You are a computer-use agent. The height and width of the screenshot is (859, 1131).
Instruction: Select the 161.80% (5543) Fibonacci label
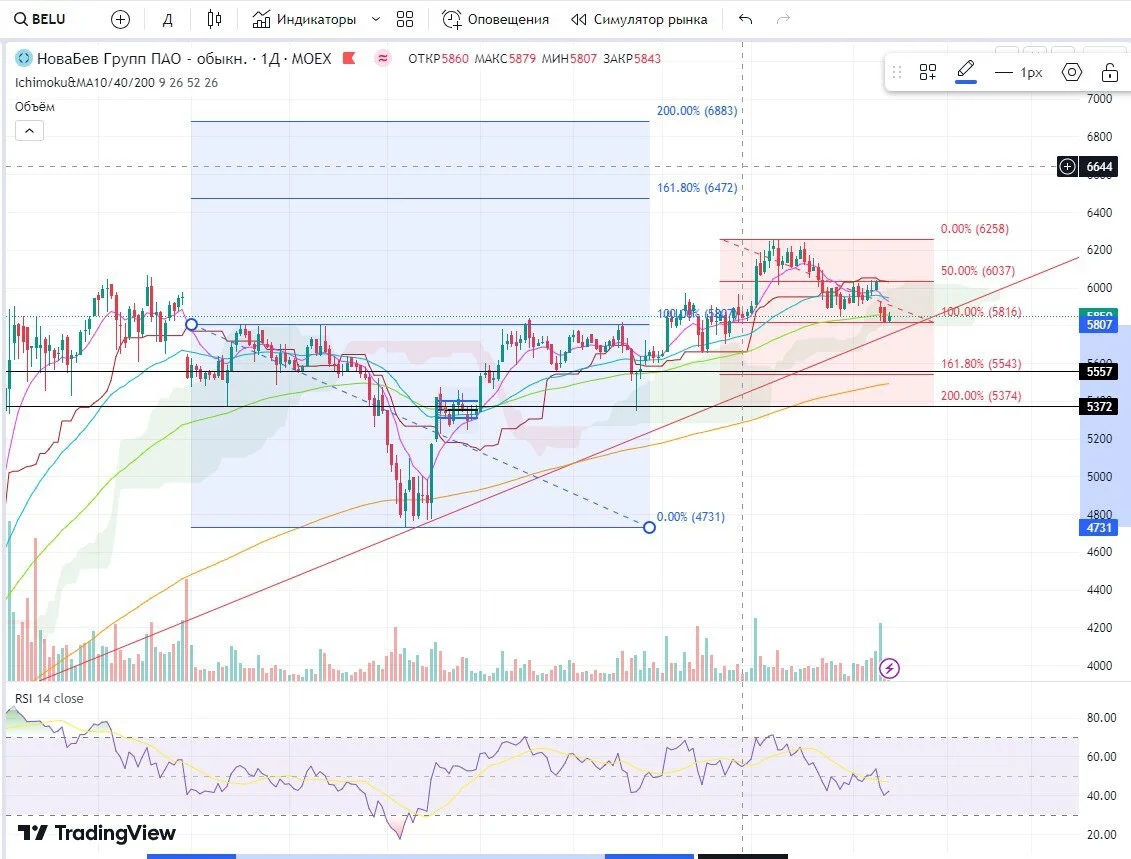coord(981,364)
